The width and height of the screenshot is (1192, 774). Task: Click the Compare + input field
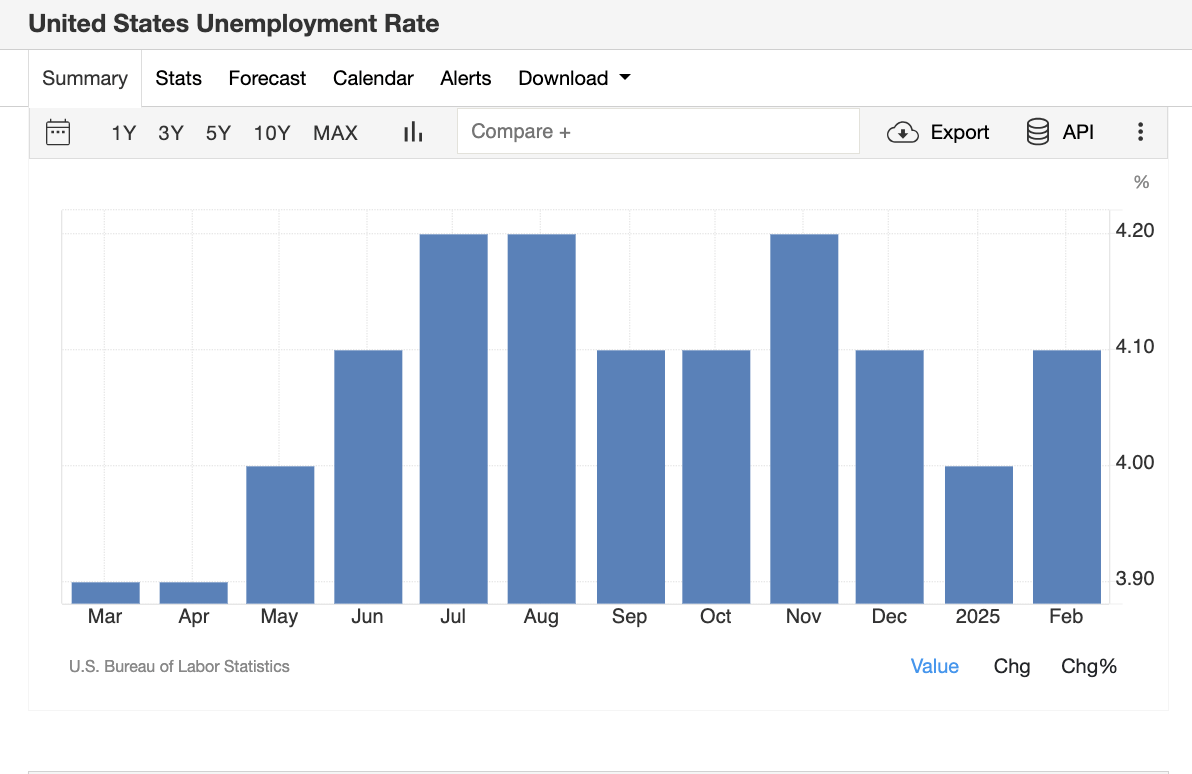click(658, 131)
